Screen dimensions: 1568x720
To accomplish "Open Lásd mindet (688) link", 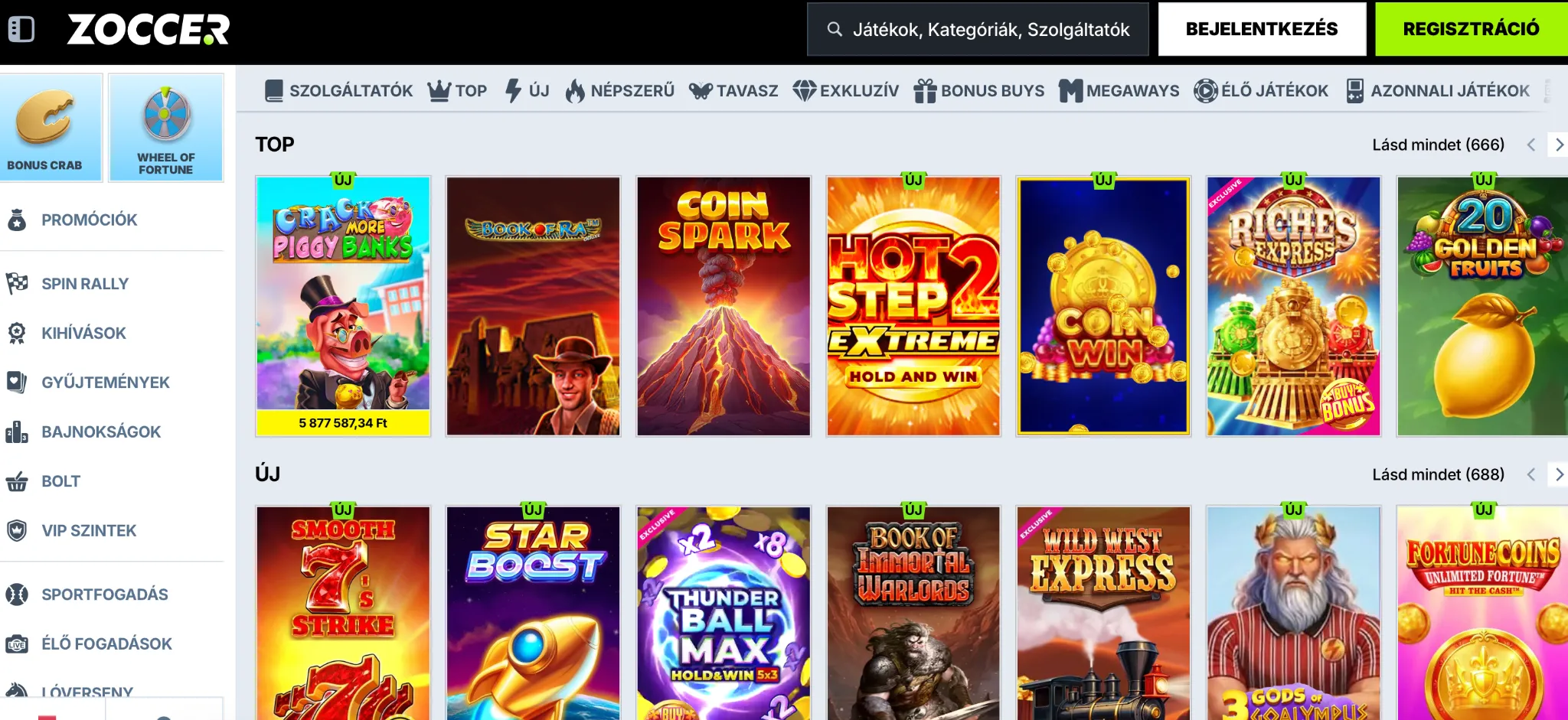I will [1438, 474].
